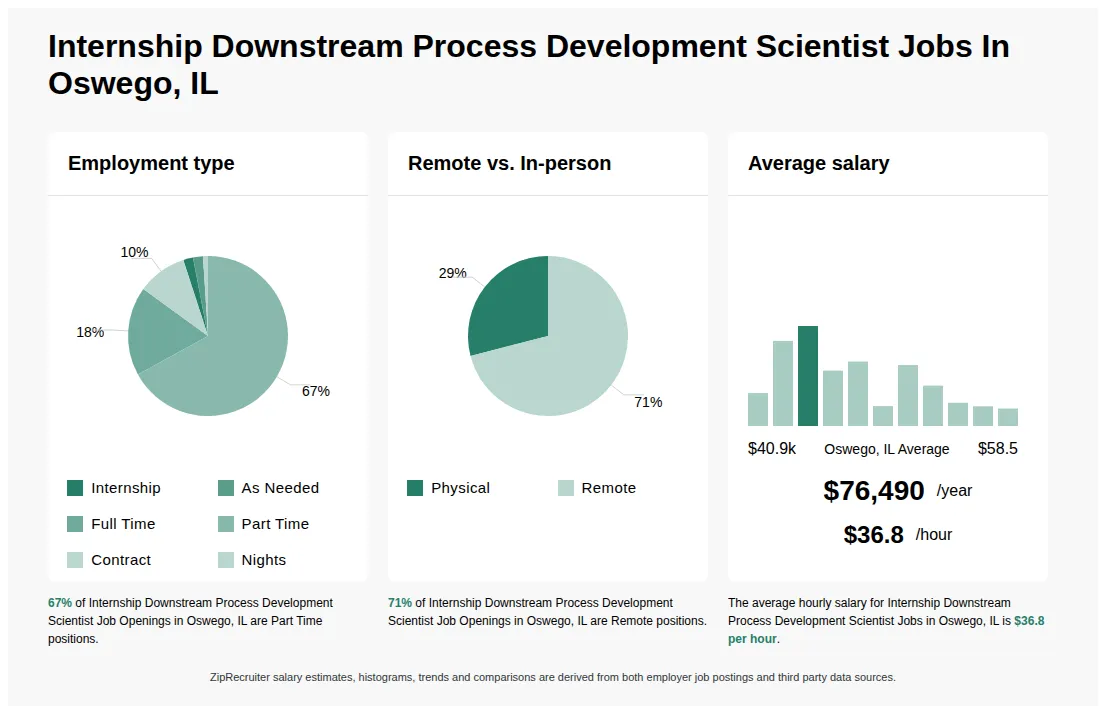Click the '10%' pie chart label
Image resolution: width=1100 pixels, height=706 pixels.
(x=134, y=252)
